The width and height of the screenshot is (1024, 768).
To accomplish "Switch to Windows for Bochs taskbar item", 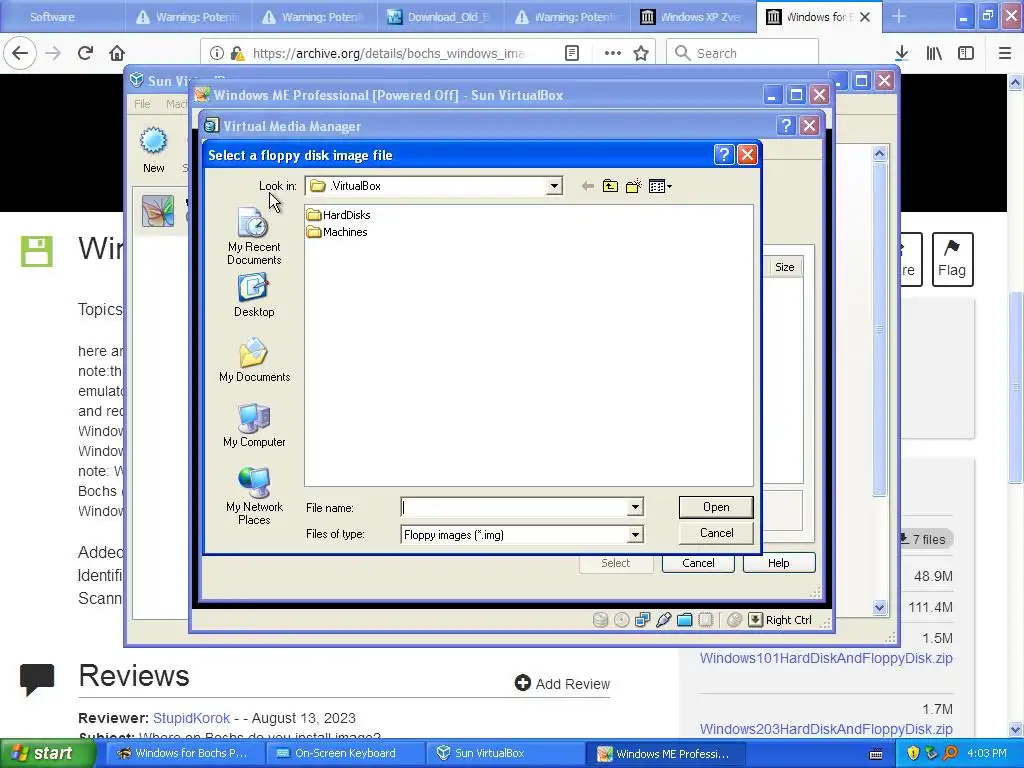I will 184,753.
